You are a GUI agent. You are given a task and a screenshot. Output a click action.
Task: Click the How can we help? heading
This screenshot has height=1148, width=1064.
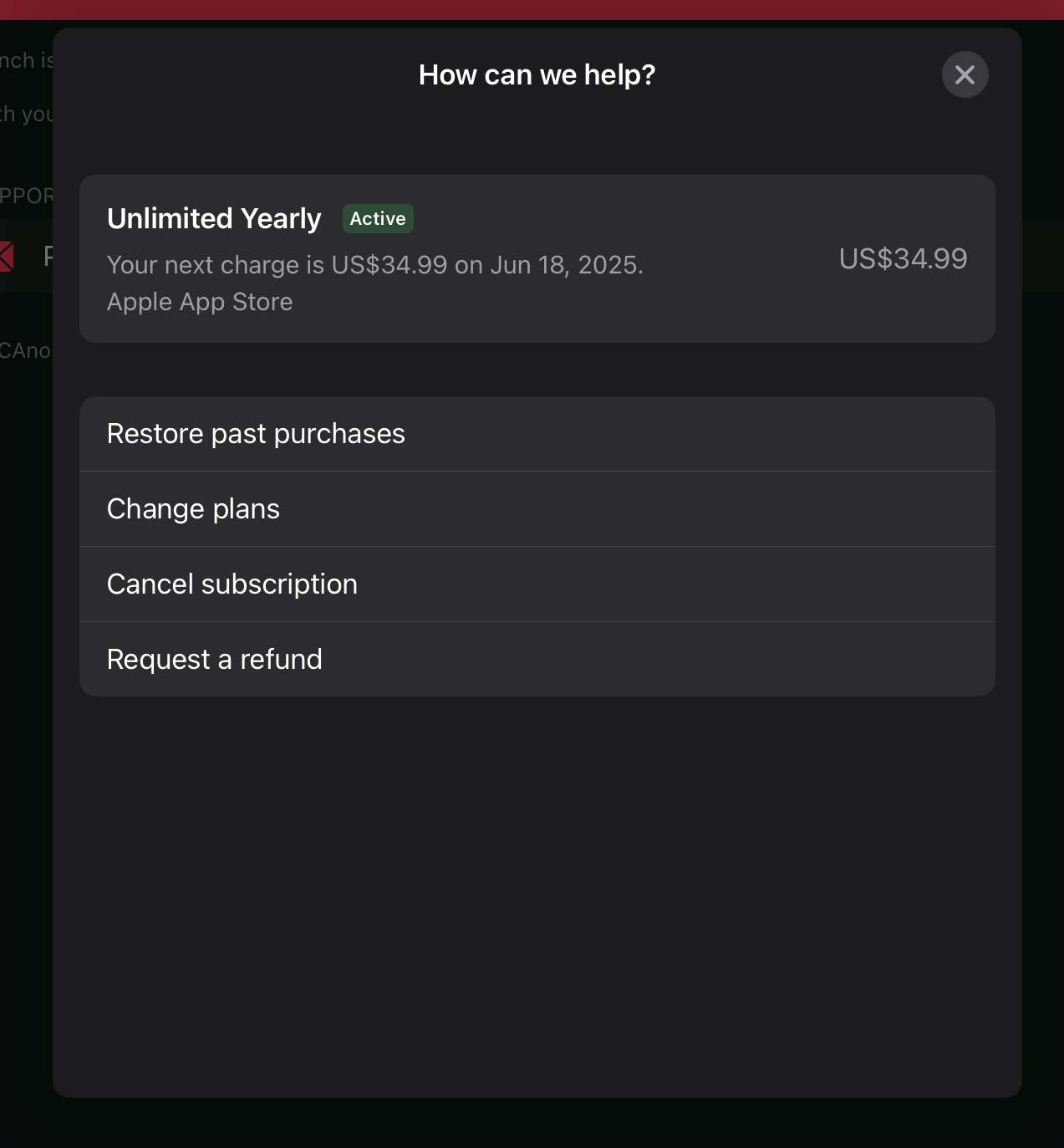coord(537,75)
